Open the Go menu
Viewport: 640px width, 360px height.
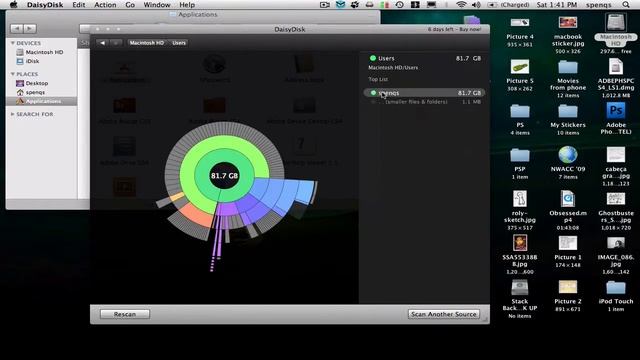[130, 5]
